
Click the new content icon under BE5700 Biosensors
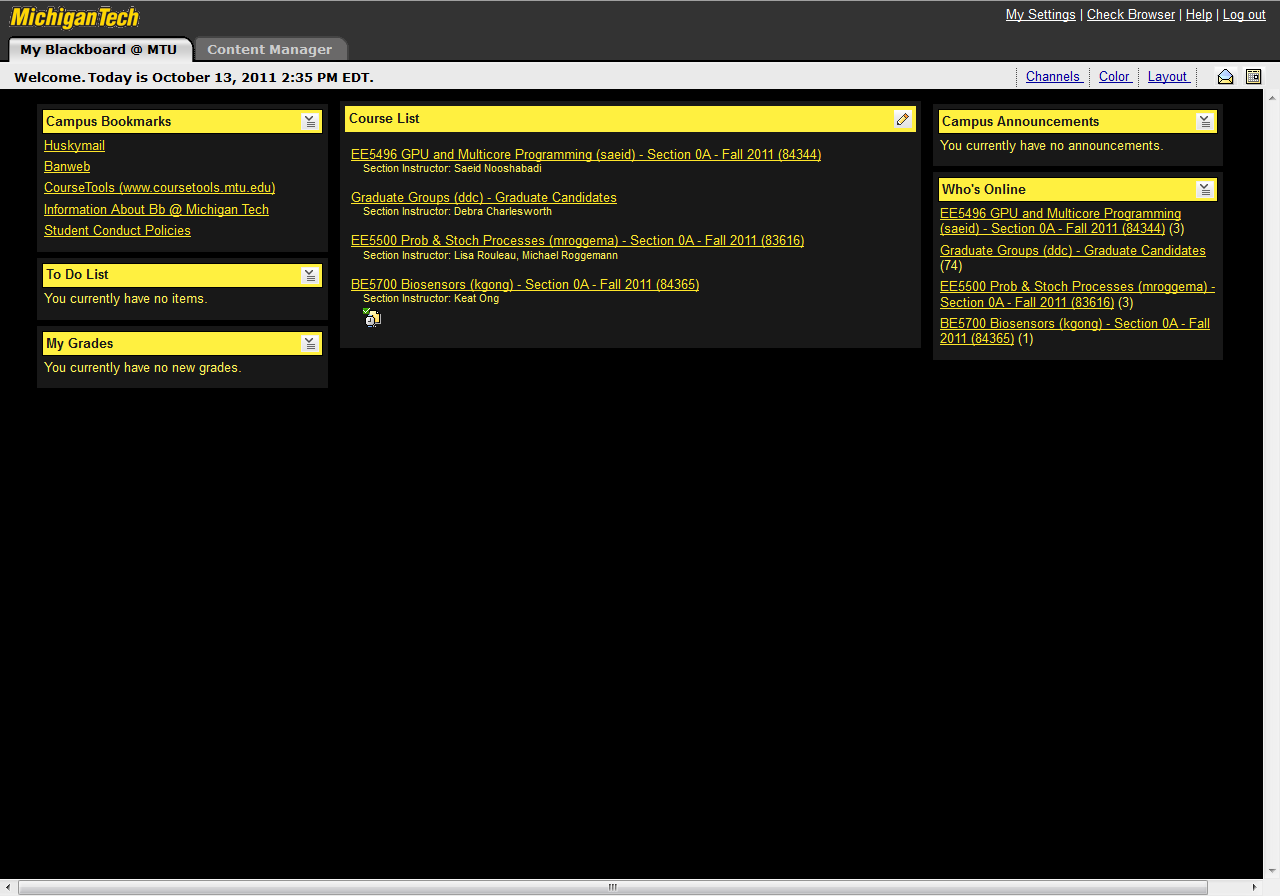click(371, 317)
